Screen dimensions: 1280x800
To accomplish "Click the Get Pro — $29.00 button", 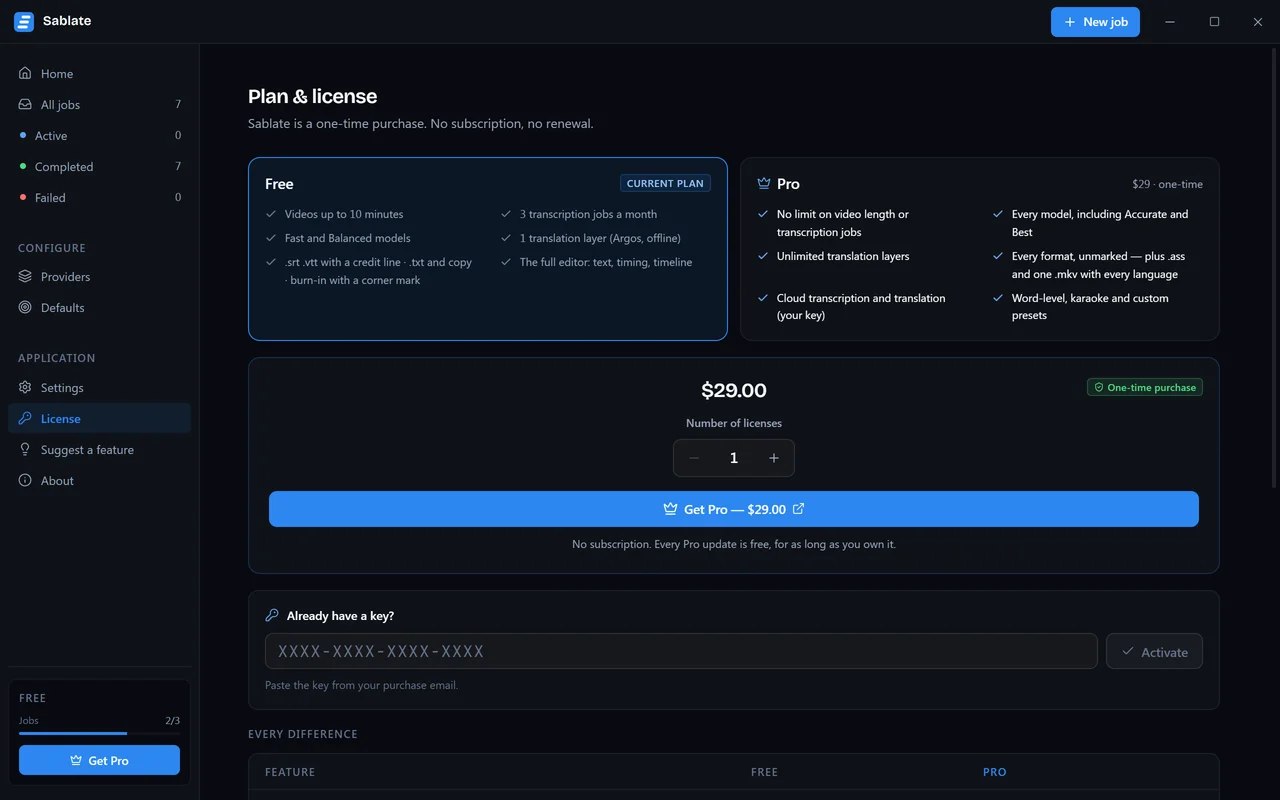I will [734, 509].
